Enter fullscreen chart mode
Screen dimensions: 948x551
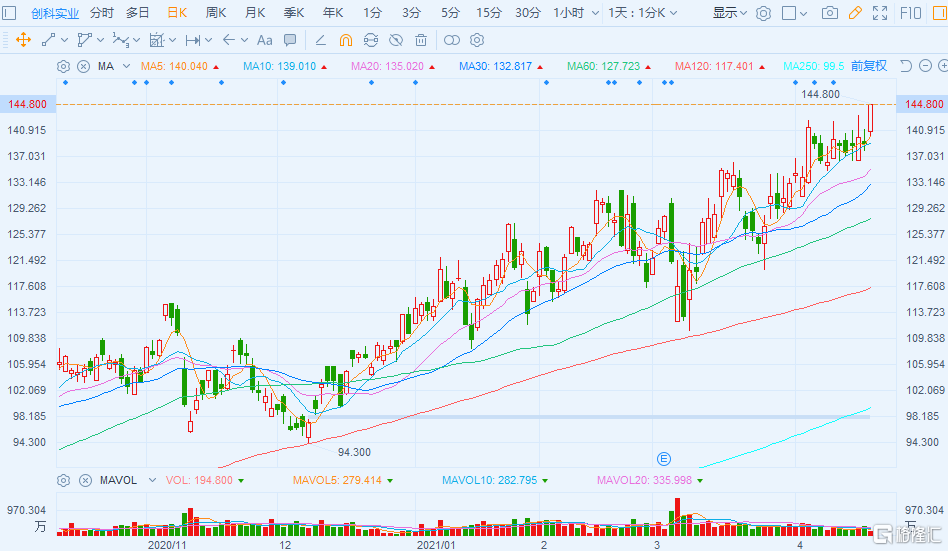click(879, 13)
